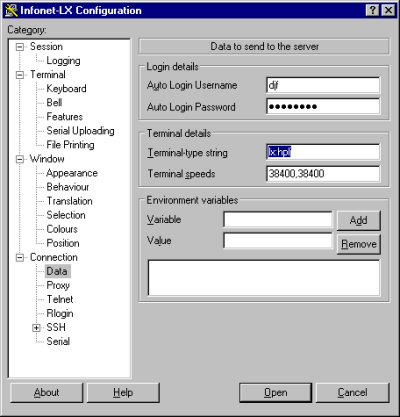
Task: Open the Features category
Action: point(65,117)
